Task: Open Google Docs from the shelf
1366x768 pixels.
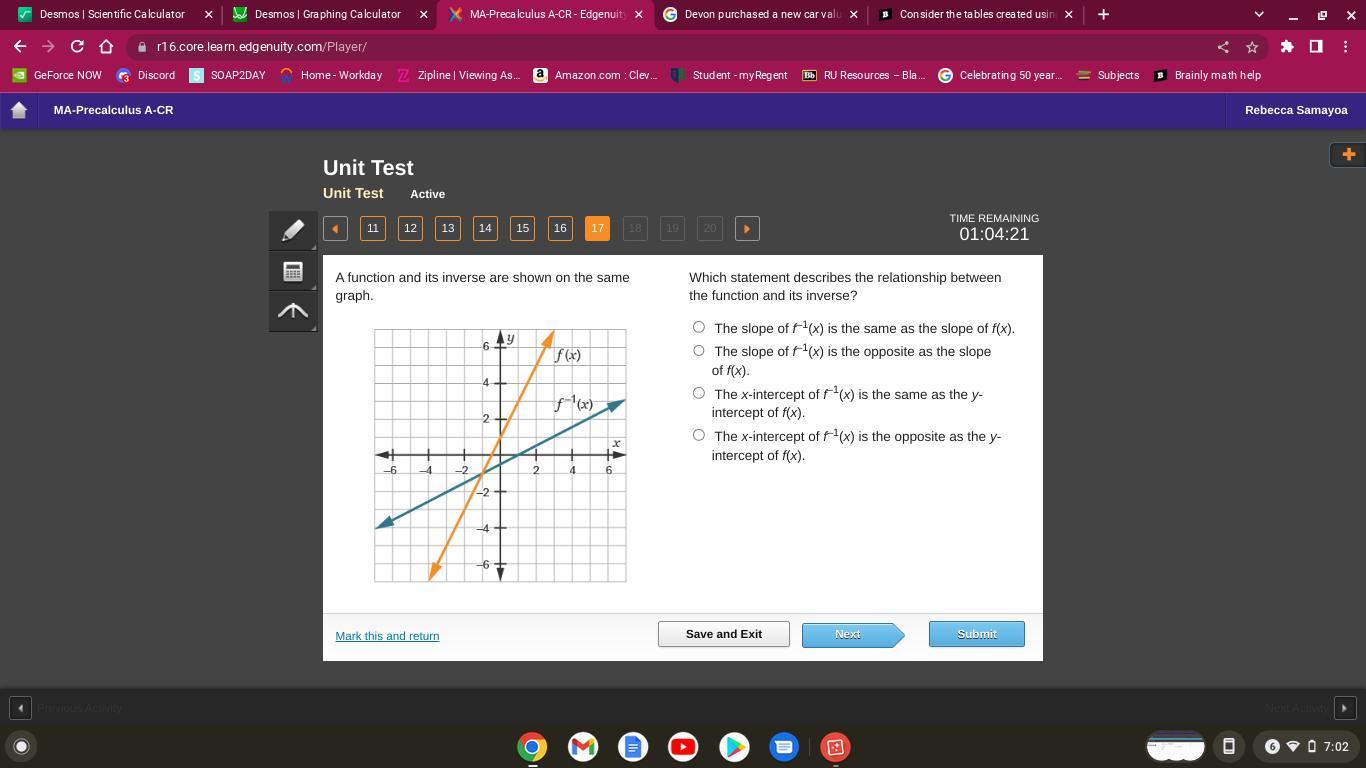Action: click(633, 747)
